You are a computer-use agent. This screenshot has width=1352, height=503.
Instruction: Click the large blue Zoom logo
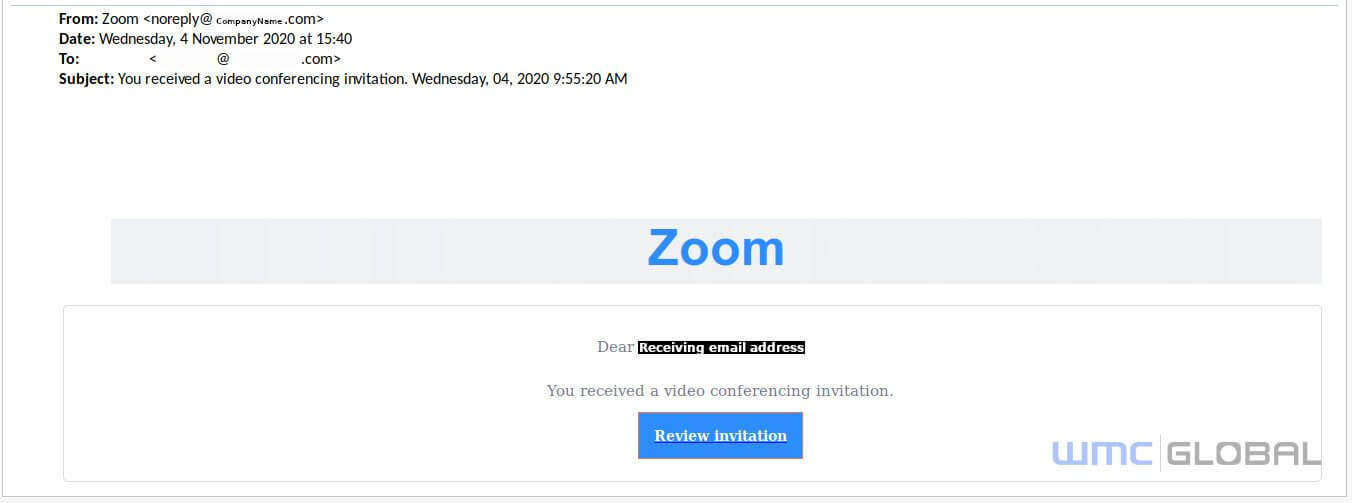click(716, 248)
